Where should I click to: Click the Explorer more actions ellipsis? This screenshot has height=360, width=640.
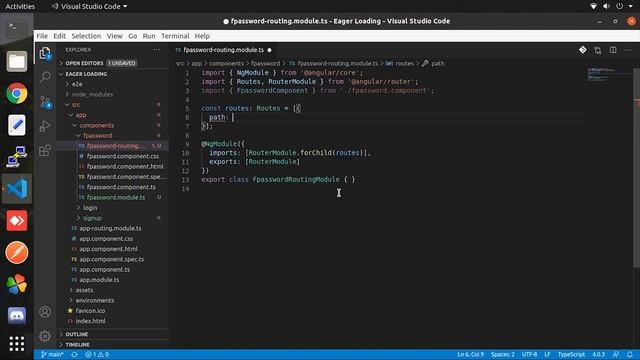[156, 50]
